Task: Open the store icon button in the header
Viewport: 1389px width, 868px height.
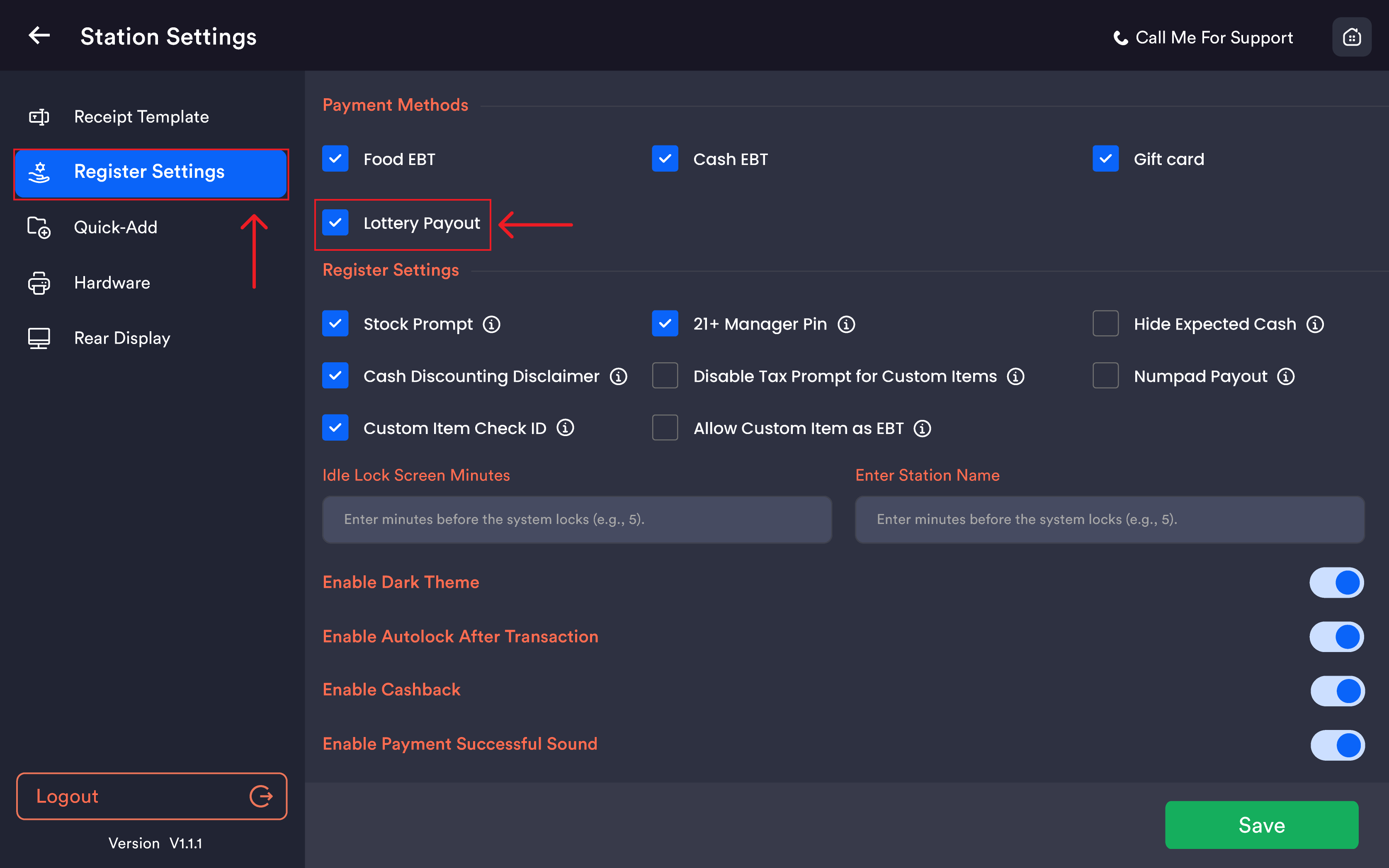Action: pyautogui.click(x=1351, y=37)
